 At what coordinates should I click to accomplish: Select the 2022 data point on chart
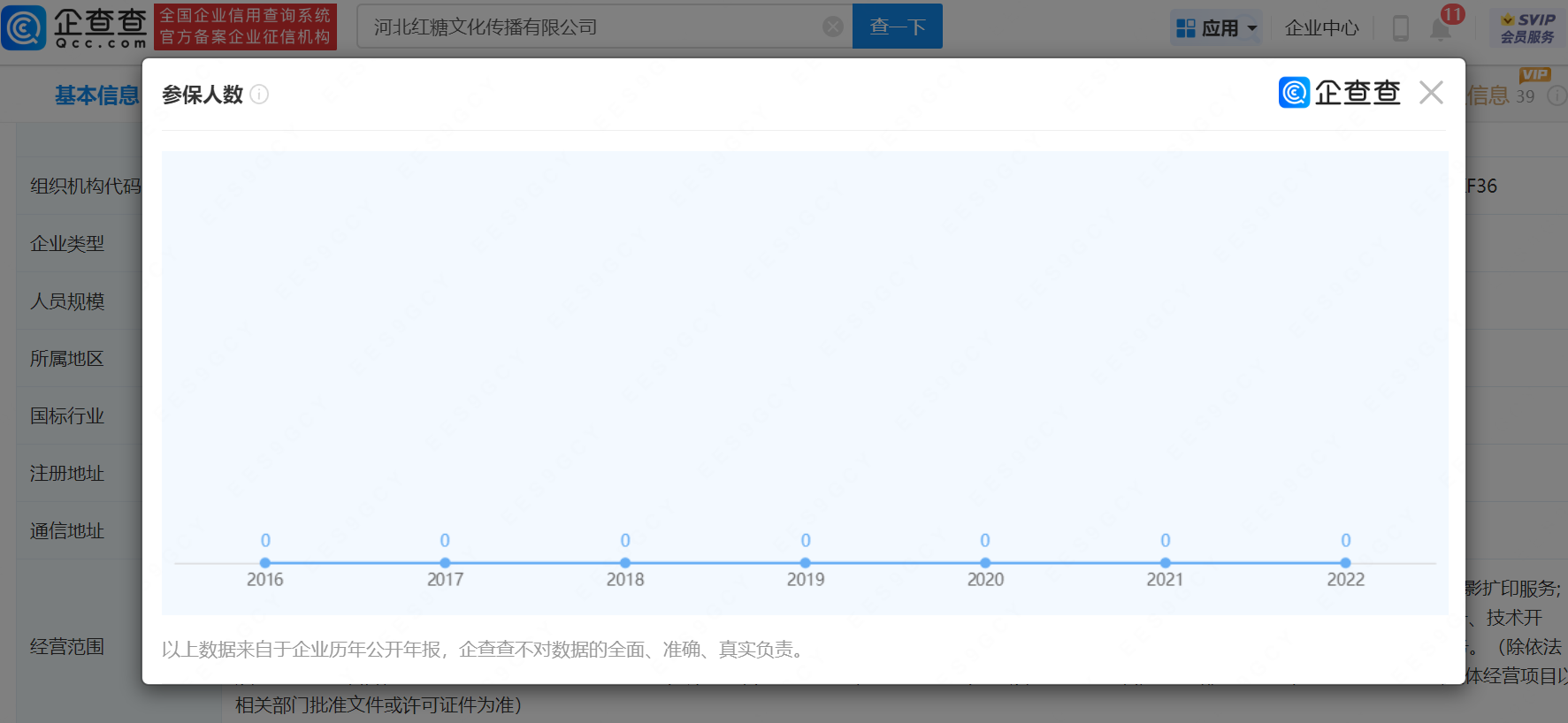(x=1345, y=563)
